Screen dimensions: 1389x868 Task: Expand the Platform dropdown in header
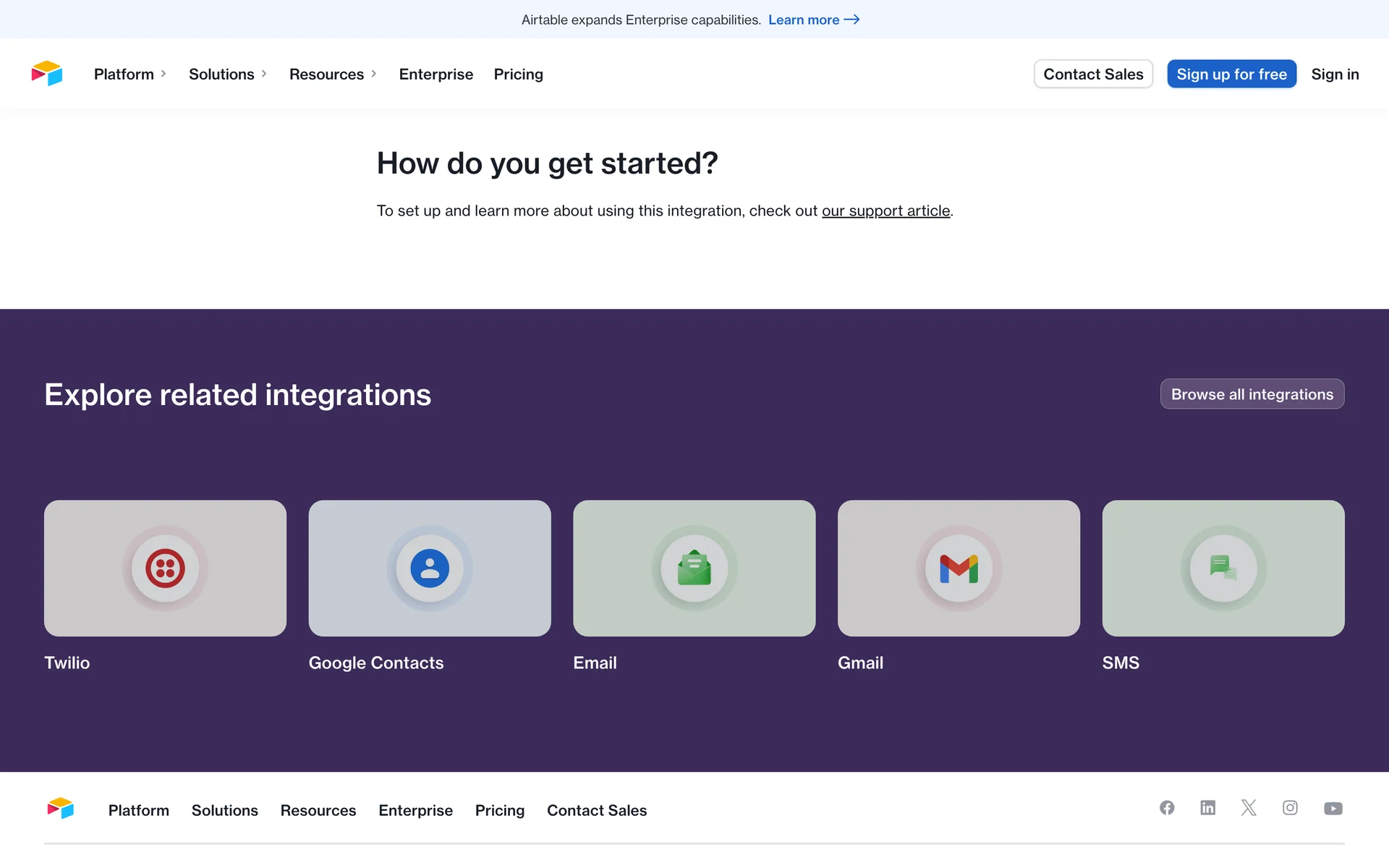pyautogui.click(x=130, y=75)
